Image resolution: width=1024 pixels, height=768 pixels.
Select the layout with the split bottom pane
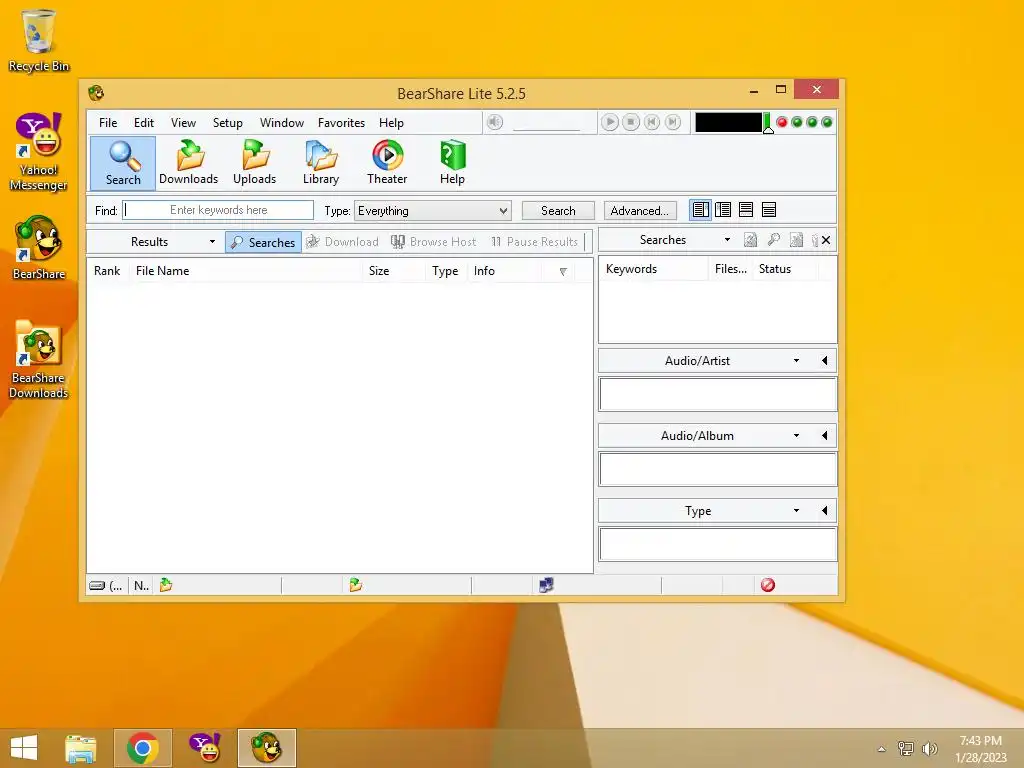pyautogui.click(x=746, y=210)
